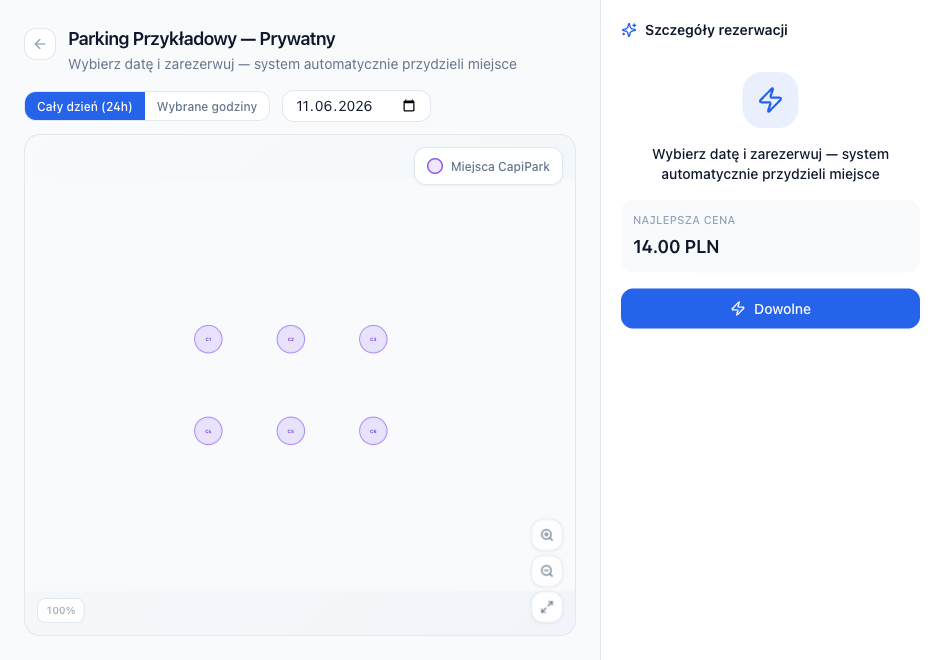Go back using the arrow button
This screenshot has height=660, width=940.
pyautogui.click(x=40, y=44)
